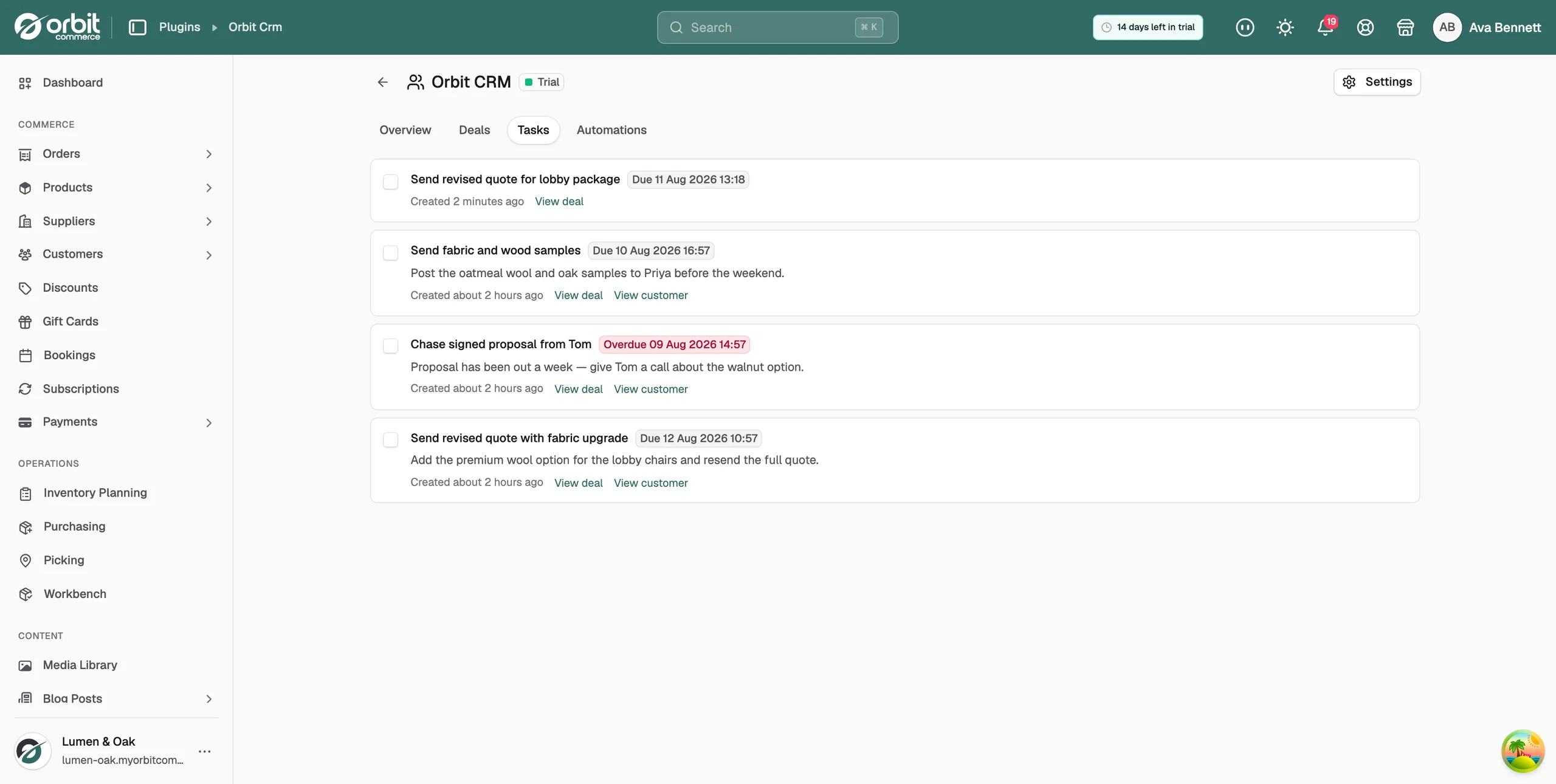This screenshot has width=1556, height=784.
Task: Click the Orbit CRM people icon
Action: click(x=415, y=82)
